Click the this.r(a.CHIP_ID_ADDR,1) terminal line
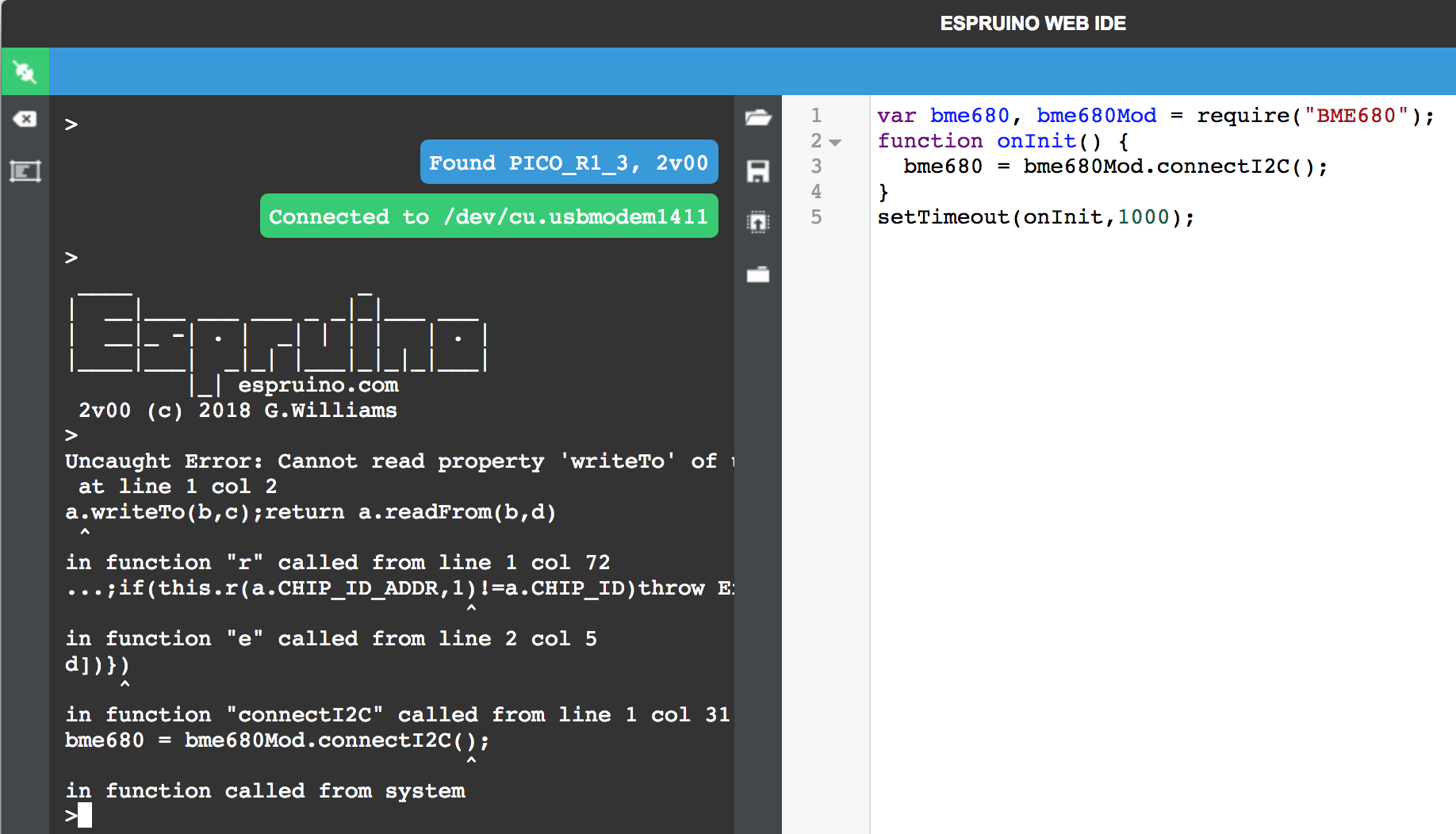 400,588
